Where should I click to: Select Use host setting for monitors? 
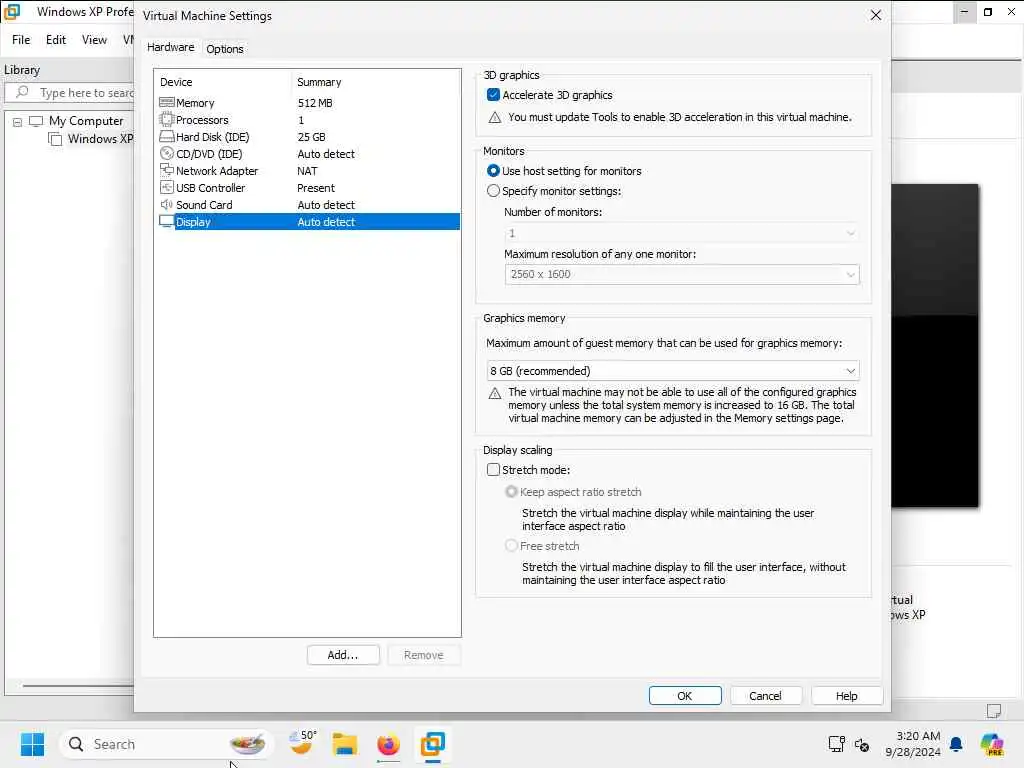click(494, 170)
